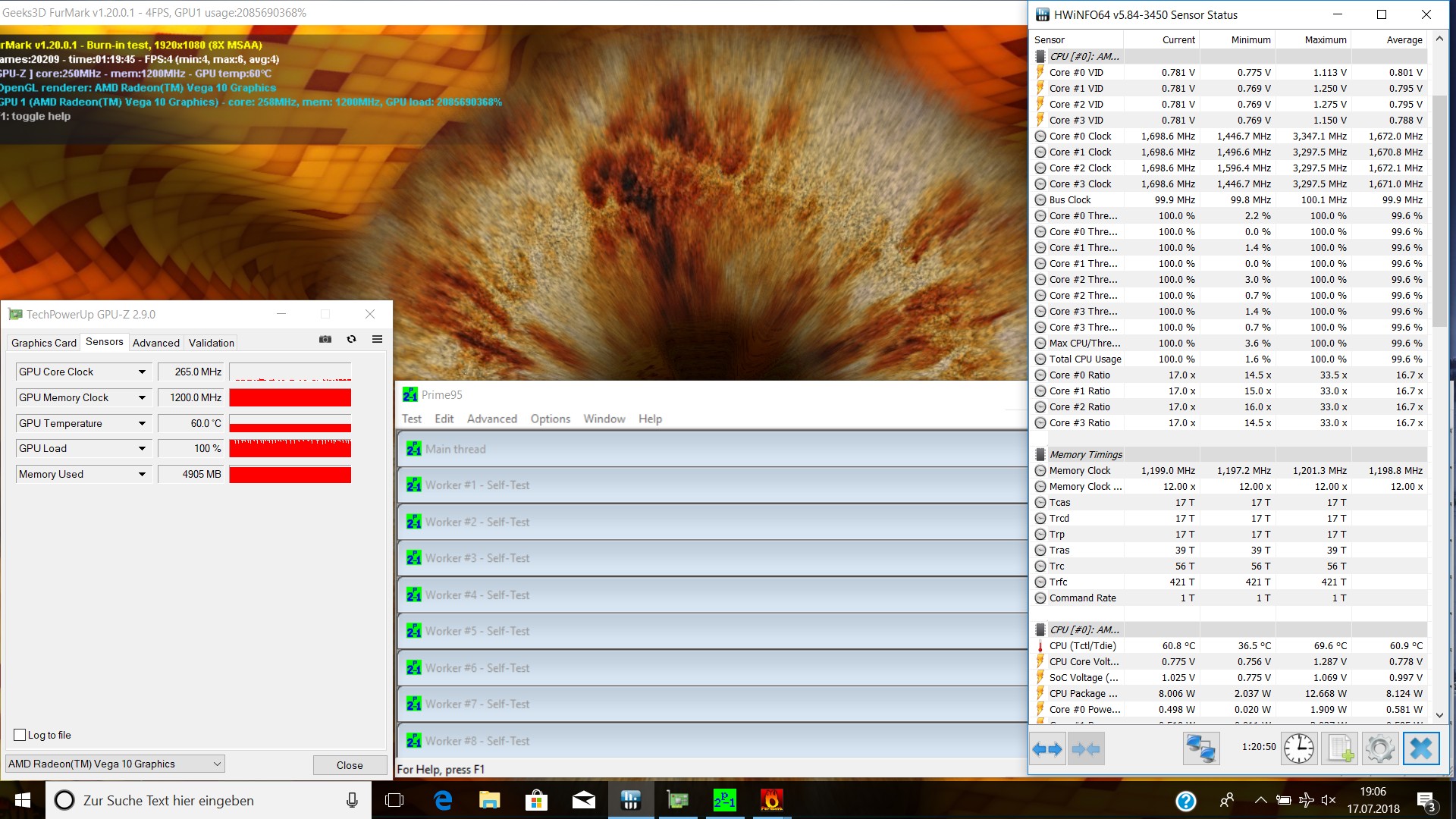This screenshot has height=819, width=1456.
Task: Click GPU-Z refresh icon
Action: click(x=351, y=339)
